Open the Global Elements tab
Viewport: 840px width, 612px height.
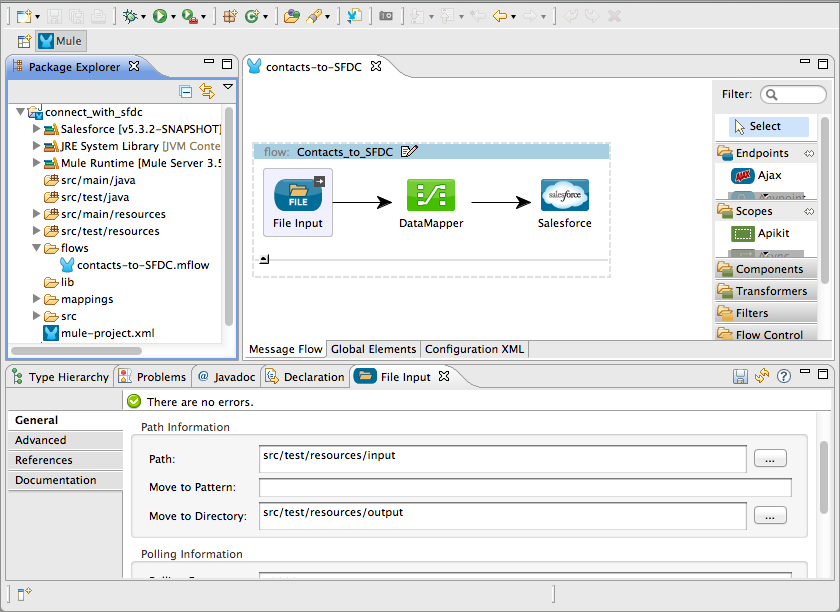click(x=373, y=349)
